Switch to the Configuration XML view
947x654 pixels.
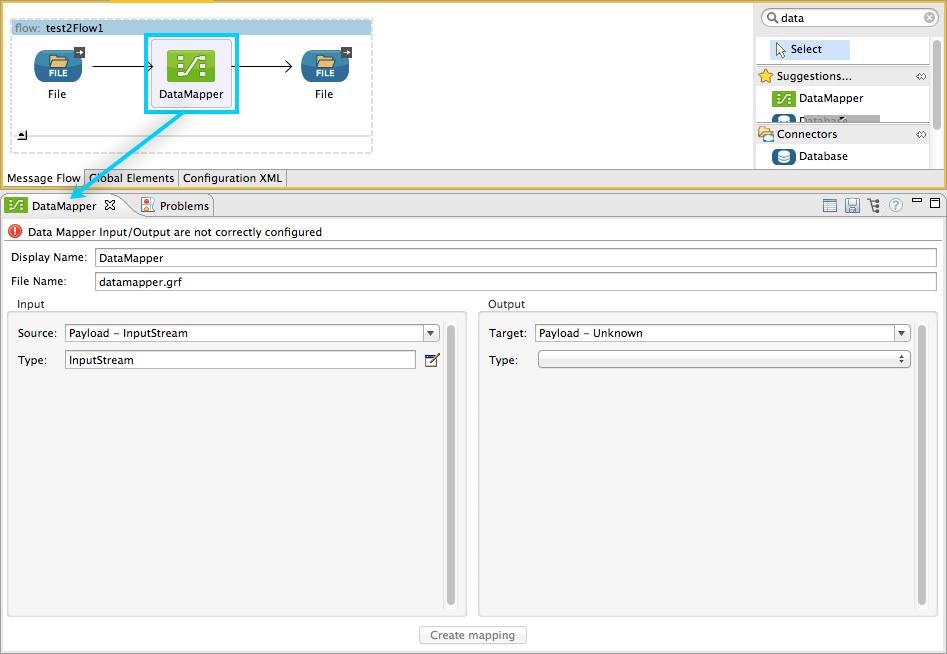(231, 178)
